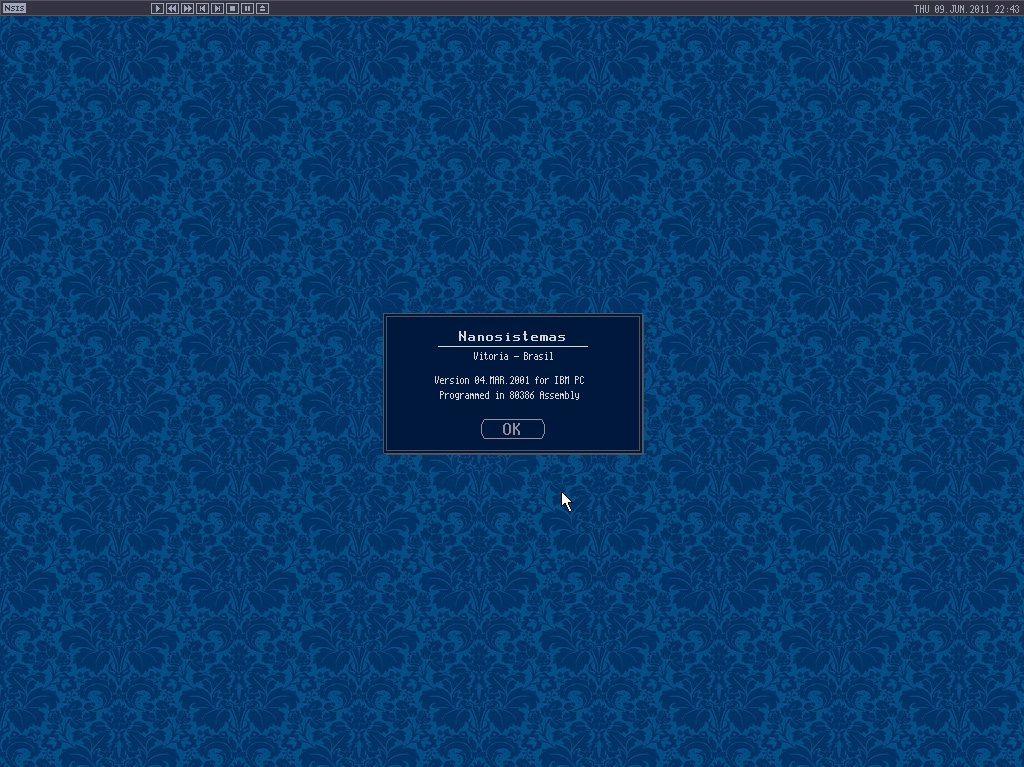Click the Nanosistemas dialog title
1024x767 pixels.
click(512, 337)
